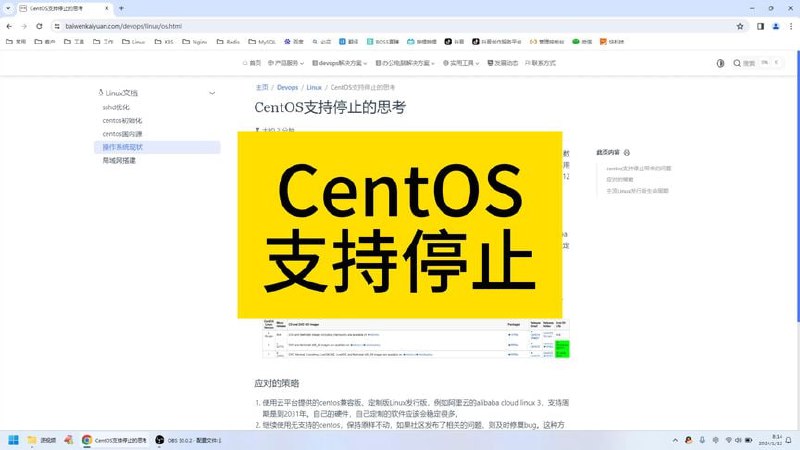Open 局域网搭建 in the sidebar
The height and width of the screenshot is (450, 800).
119,160
